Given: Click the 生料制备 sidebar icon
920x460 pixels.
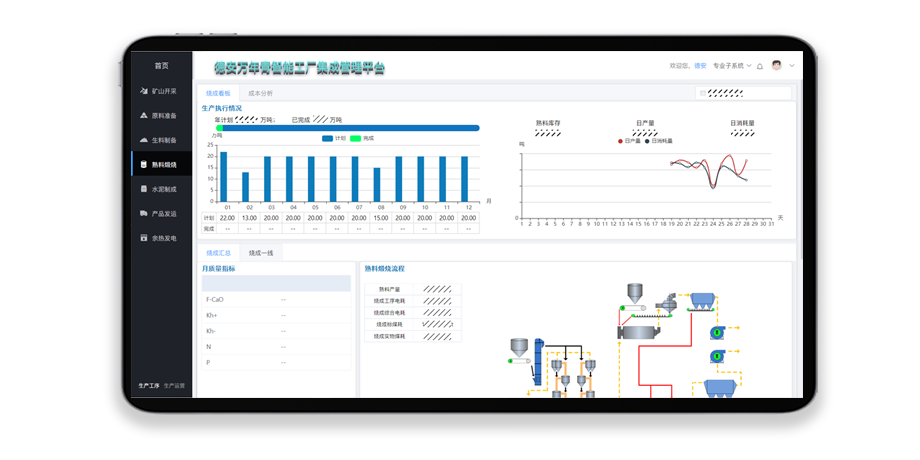Looking at the screenshot, I should click(144, 140).
